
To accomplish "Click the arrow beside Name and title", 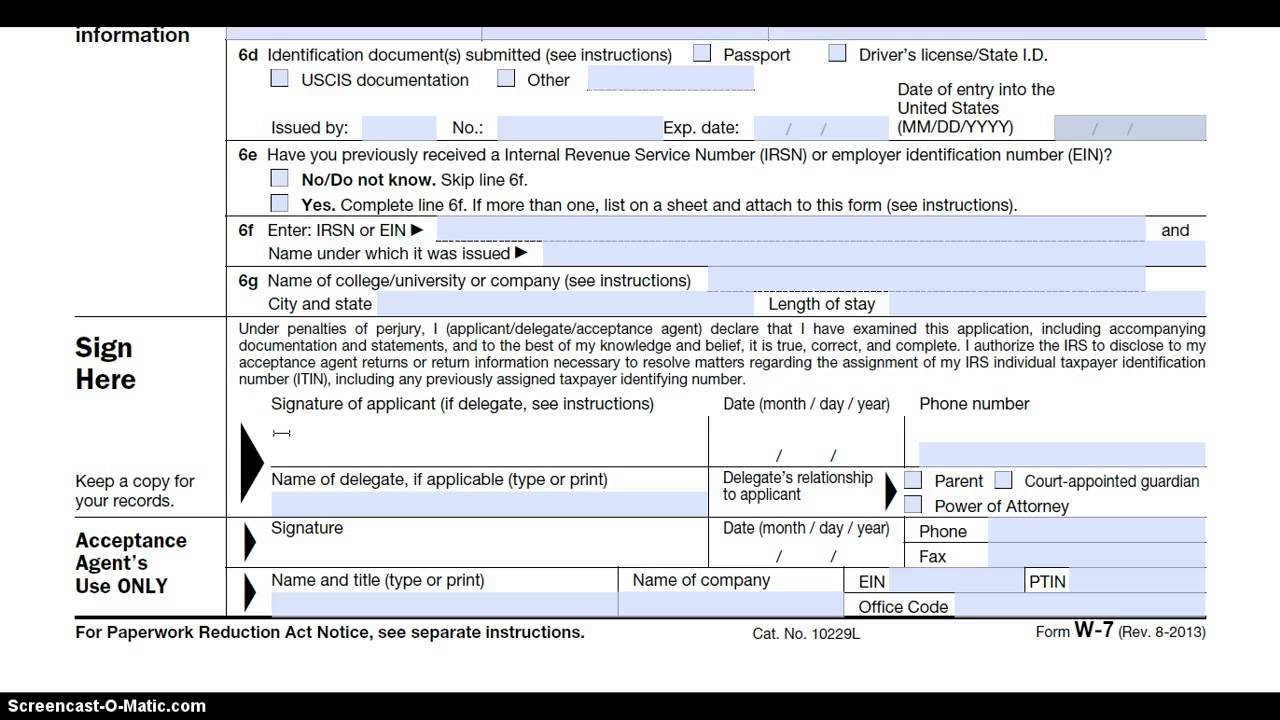I will point(250,593).
